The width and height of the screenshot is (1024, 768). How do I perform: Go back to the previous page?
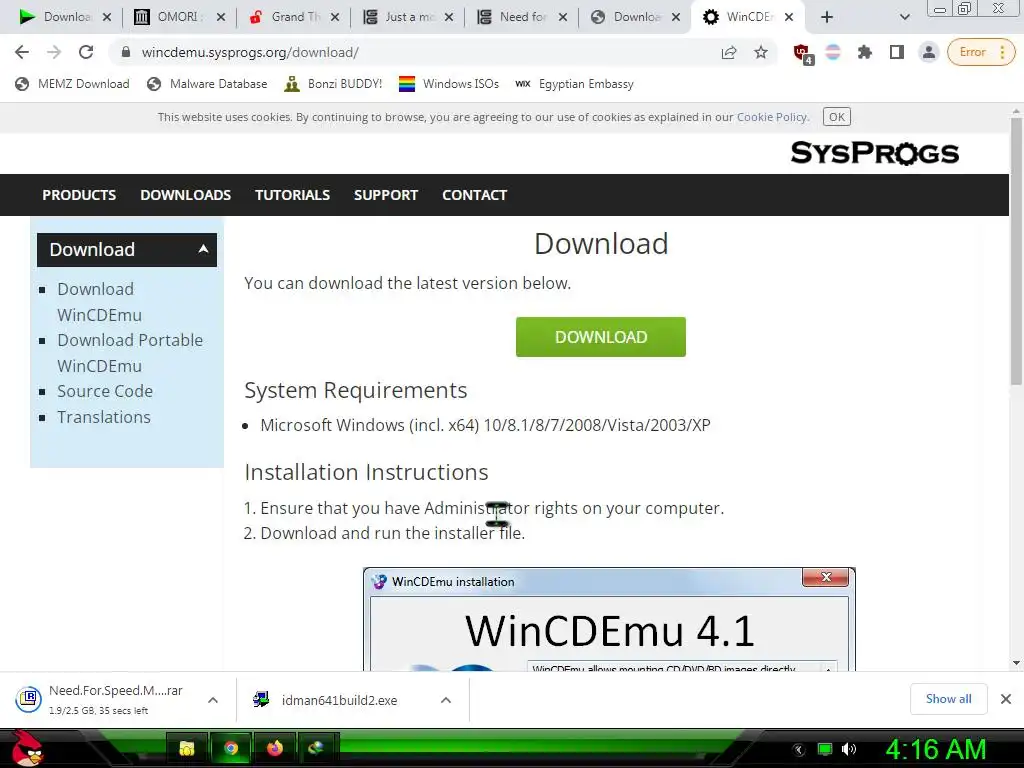point(22,52)
